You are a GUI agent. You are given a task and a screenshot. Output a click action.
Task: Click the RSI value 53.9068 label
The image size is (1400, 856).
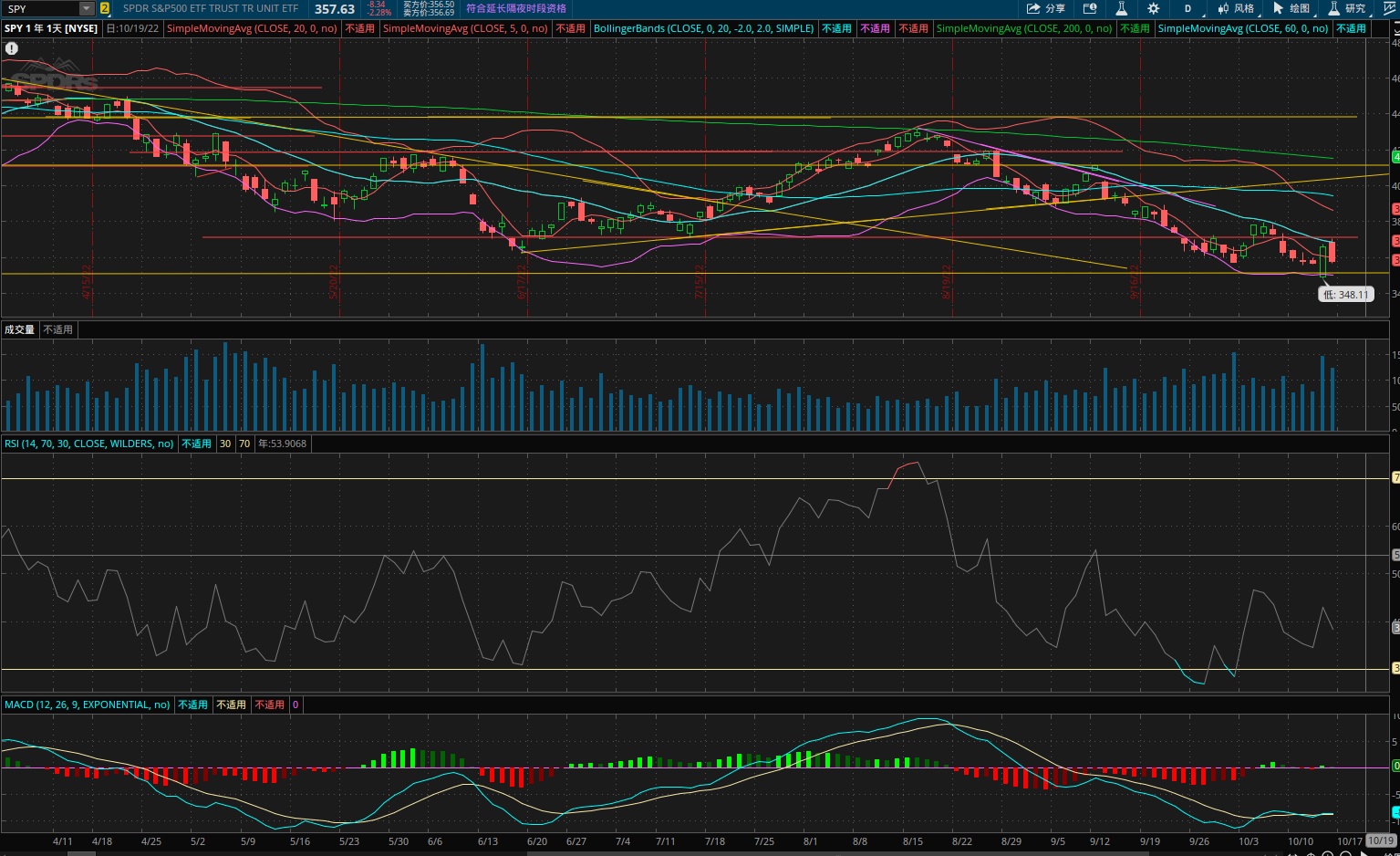click(x=283, y=444)
